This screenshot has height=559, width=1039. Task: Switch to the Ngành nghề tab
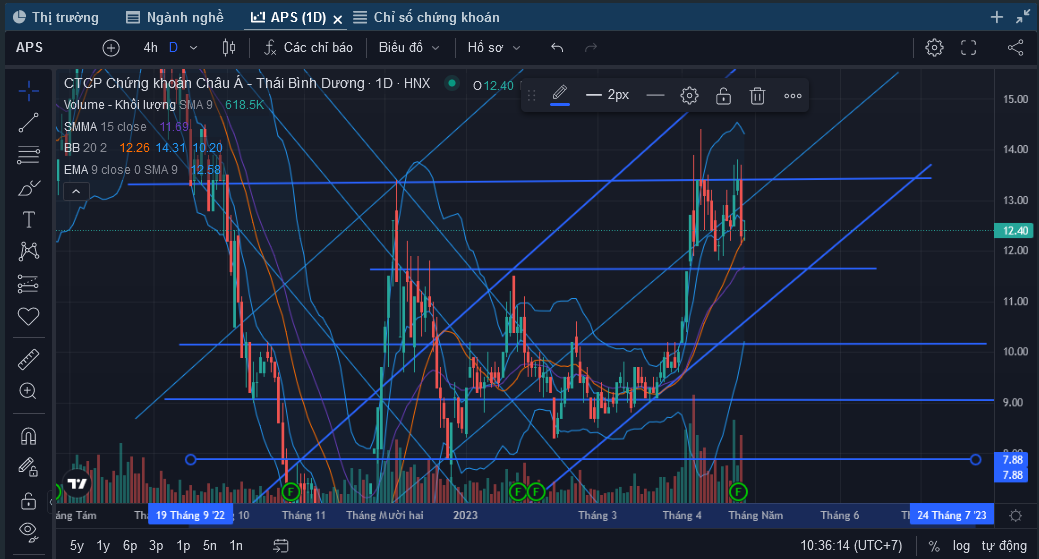(x=175, y=17)
